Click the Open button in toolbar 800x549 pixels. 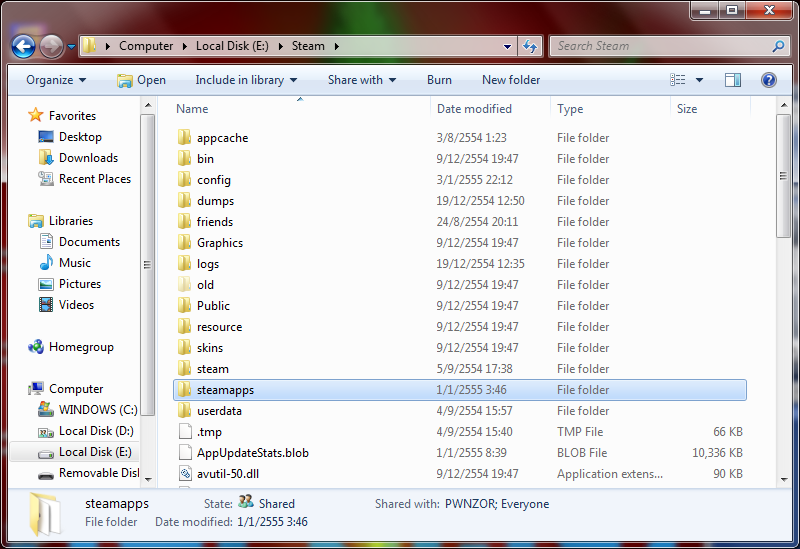coord(141,80)
